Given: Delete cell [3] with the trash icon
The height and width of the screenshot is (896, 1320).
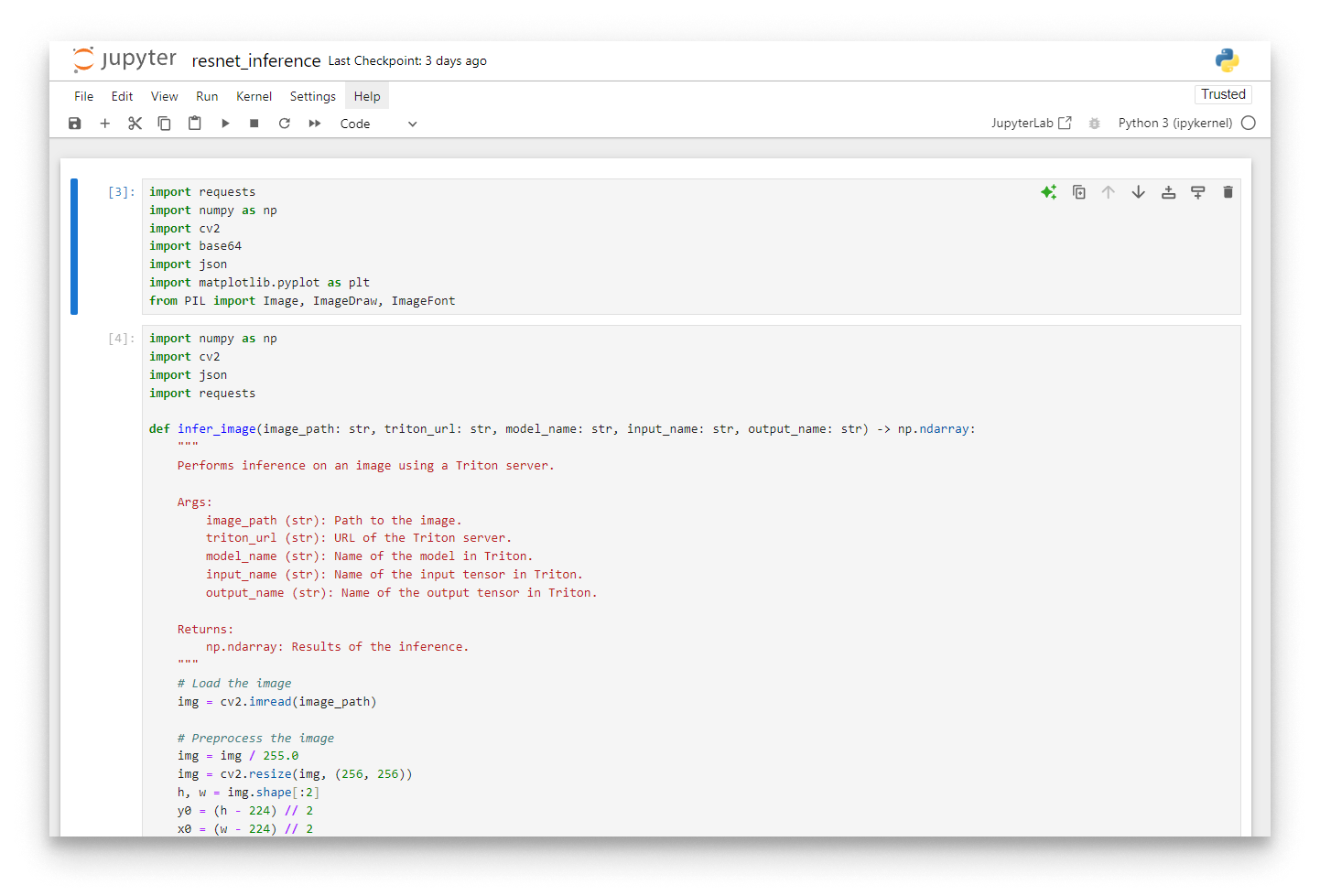Looking at the screenshot, I should click(x=1228, y=191).
